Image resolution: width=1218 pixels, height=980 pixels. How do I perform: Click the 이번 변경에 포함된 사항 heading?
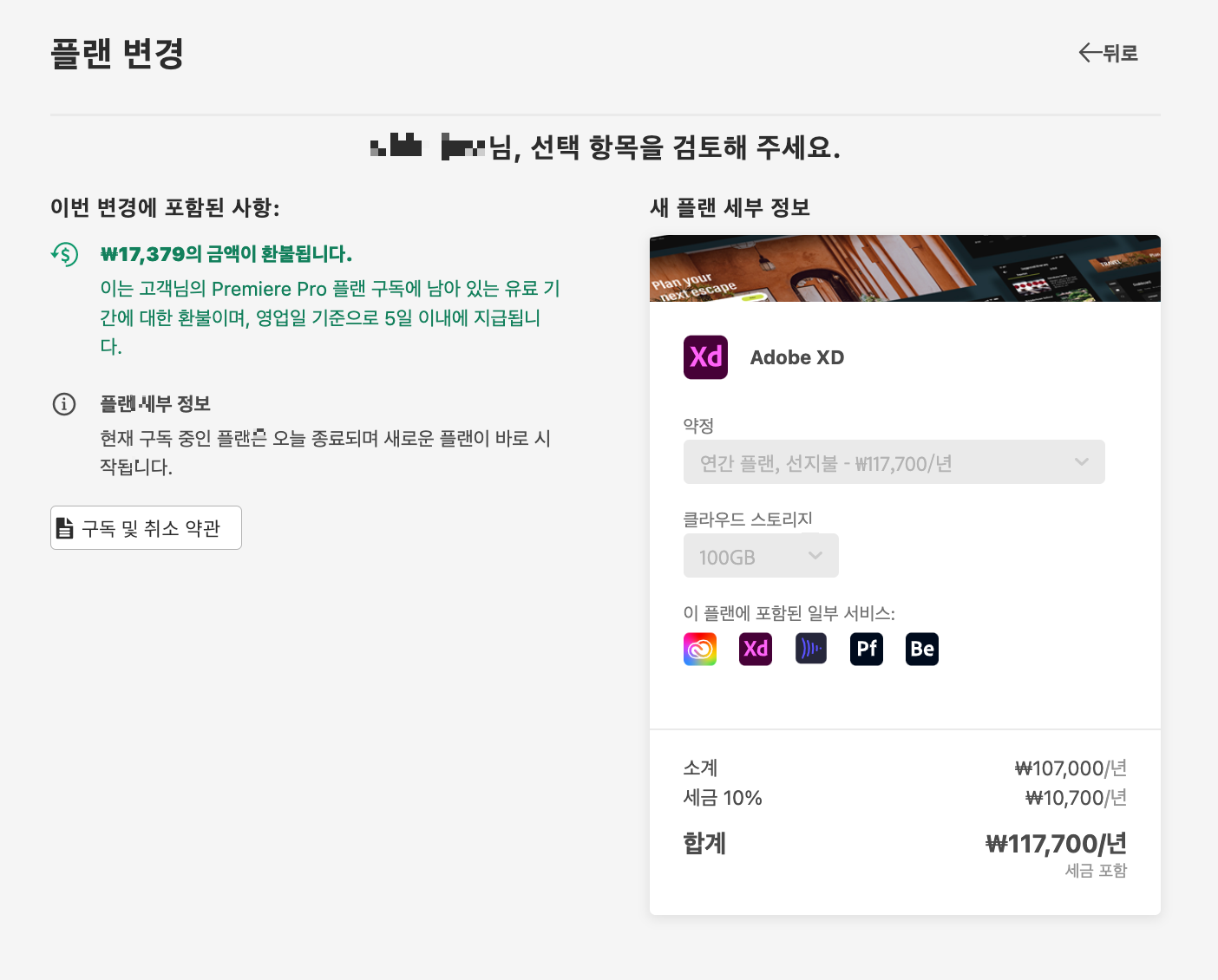(x=165, y=207)
